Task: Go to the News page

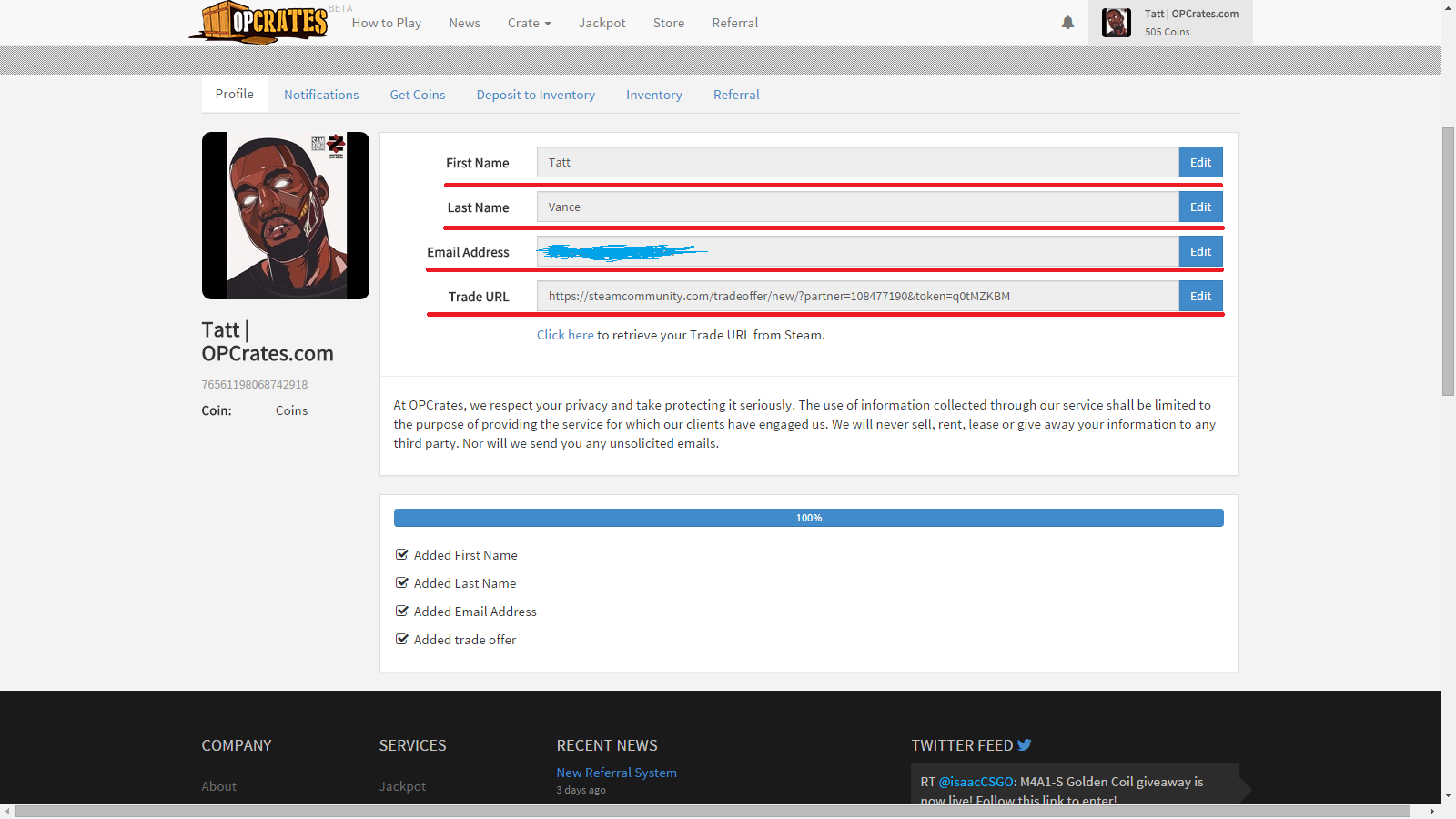Action: [464, 23]
